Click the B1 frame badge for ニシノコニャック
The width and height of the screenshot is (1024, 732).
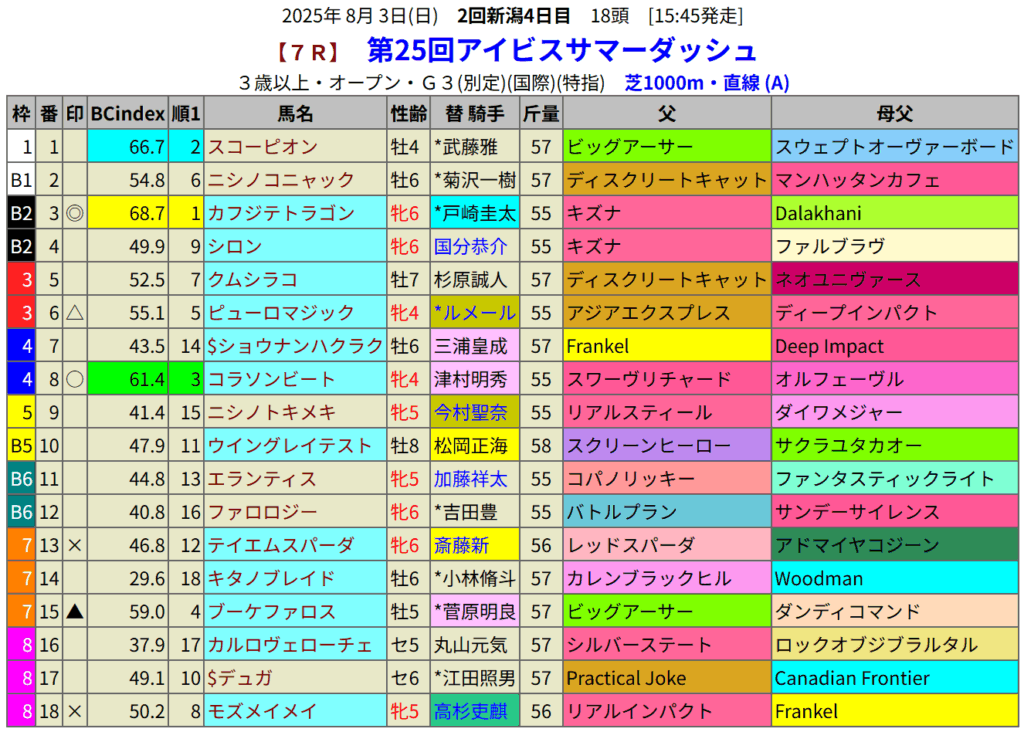(21, 180)
